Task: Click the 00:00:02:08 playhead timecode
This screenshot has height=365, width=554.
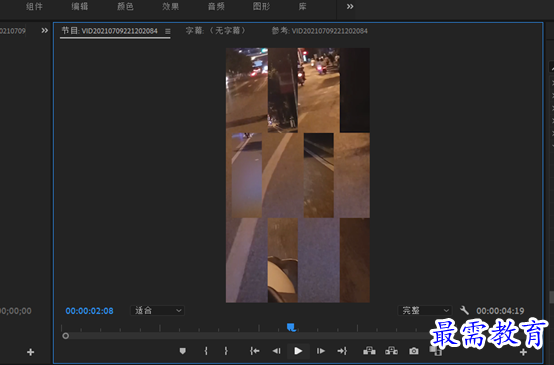Action: coord(89,311)
